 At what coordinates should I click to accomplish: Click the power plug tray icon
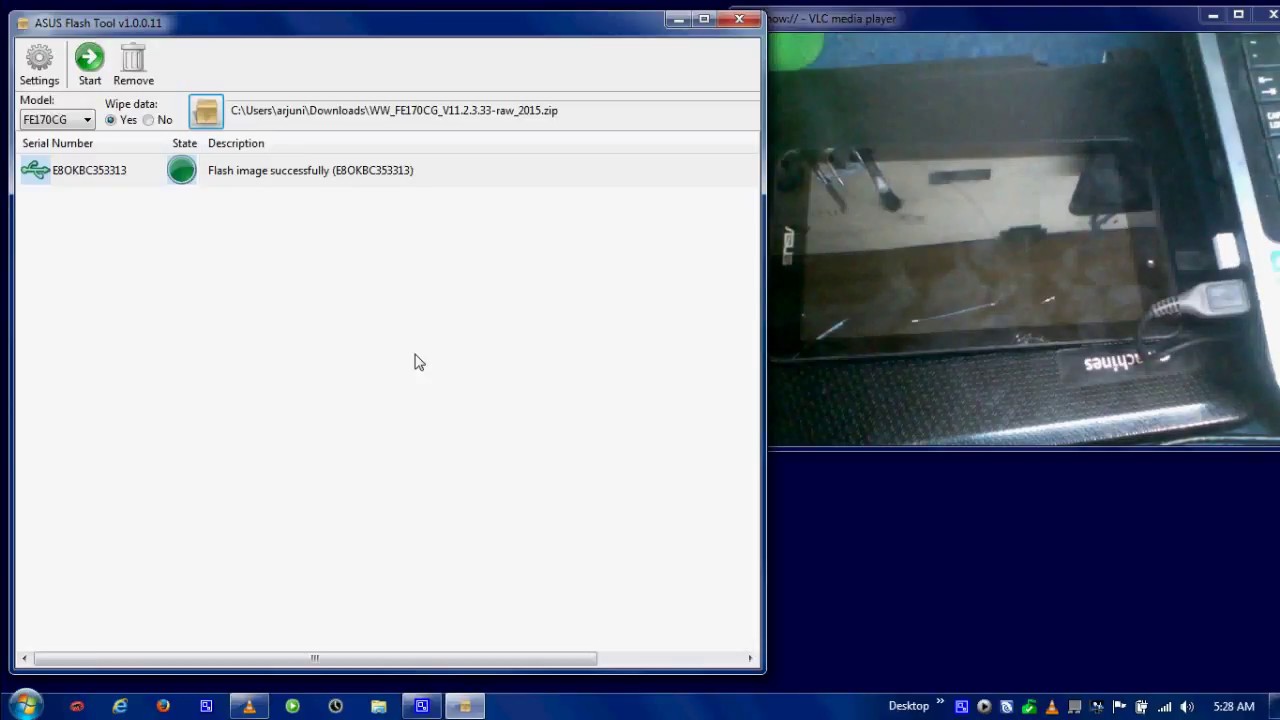(x=1141, y=707)
